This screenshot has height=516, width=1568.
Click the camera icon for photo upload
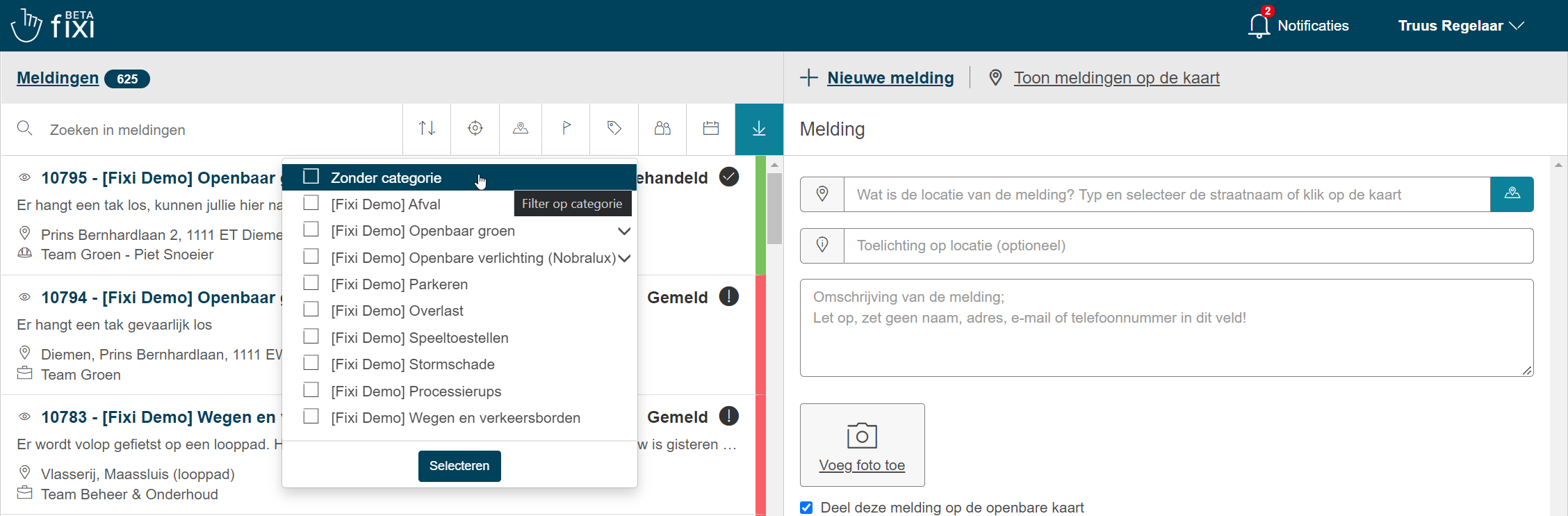(x=862, y=436)
